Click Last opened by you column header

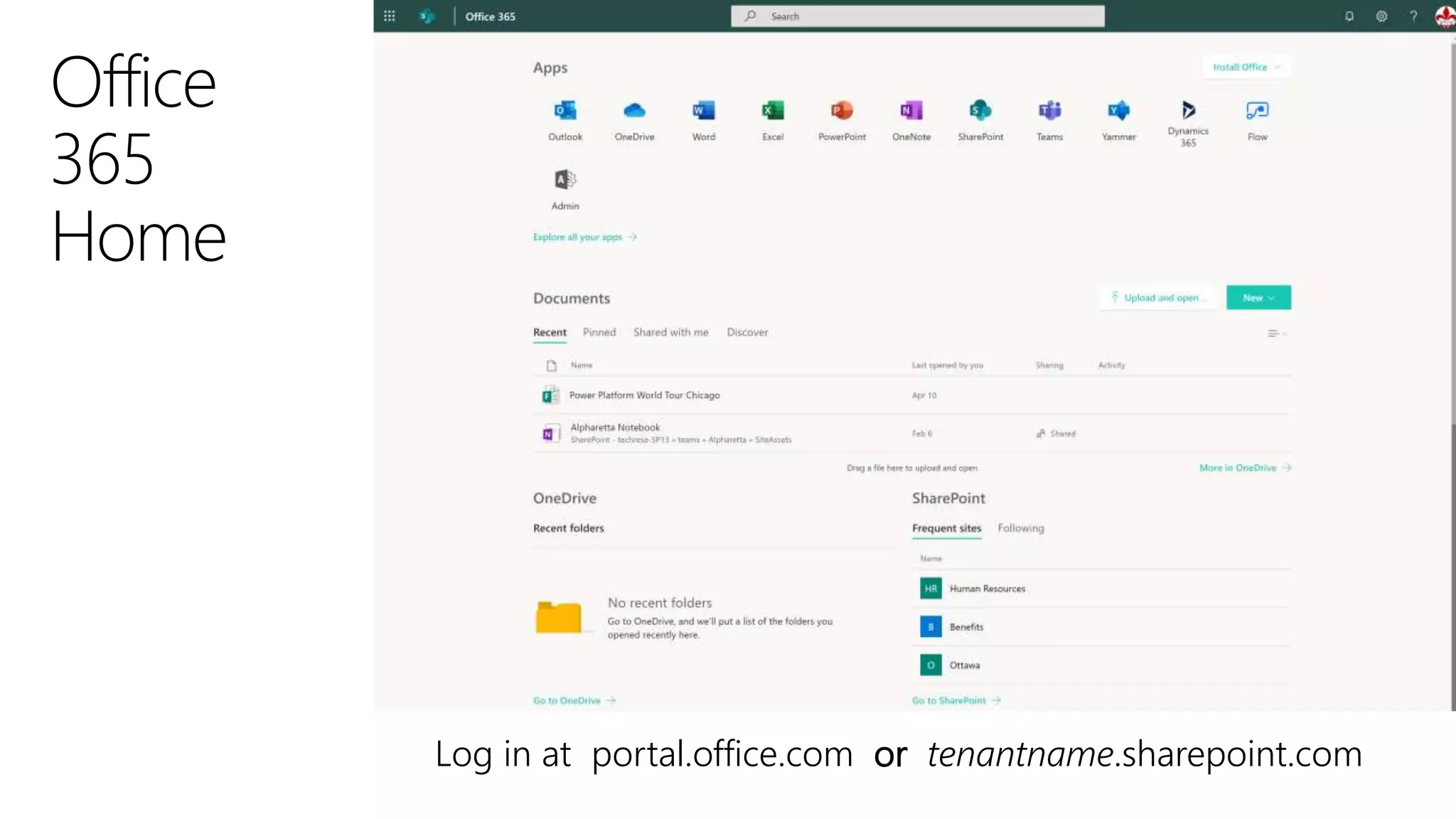click(x=947, y=365)
